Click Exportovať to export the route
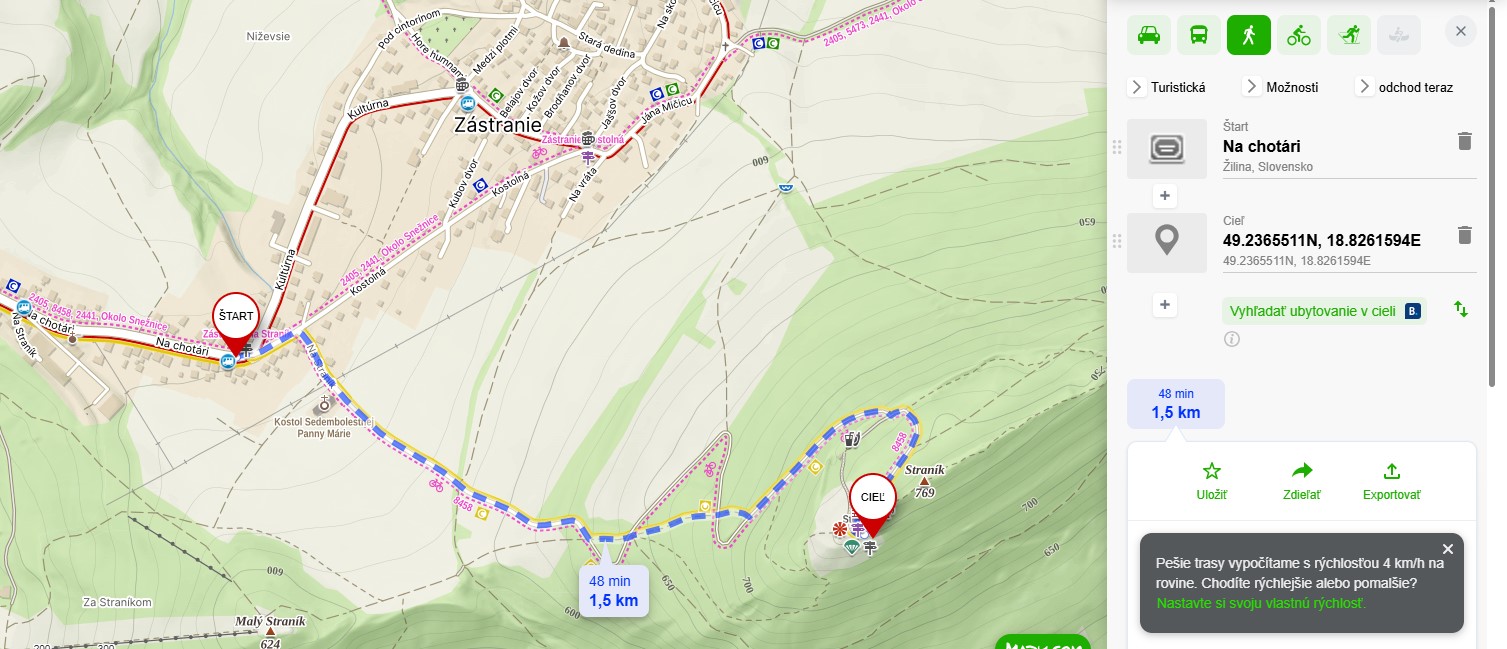Screen dimensions: 1507x649 (1391, 481)
